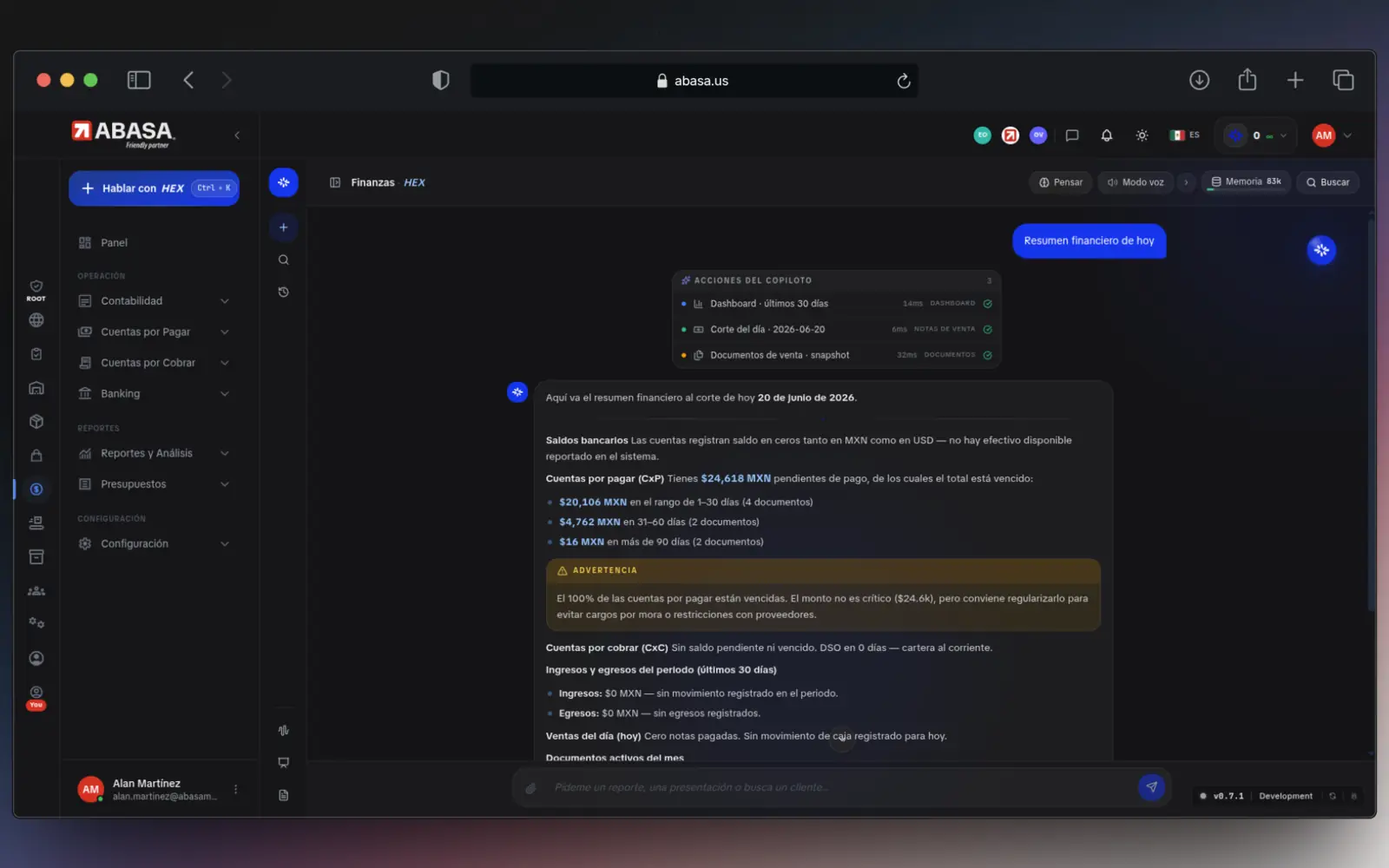The image size is (1389, 868).
Task: Open chat search magnifier icon in strip
Action: tap(283, 260)
